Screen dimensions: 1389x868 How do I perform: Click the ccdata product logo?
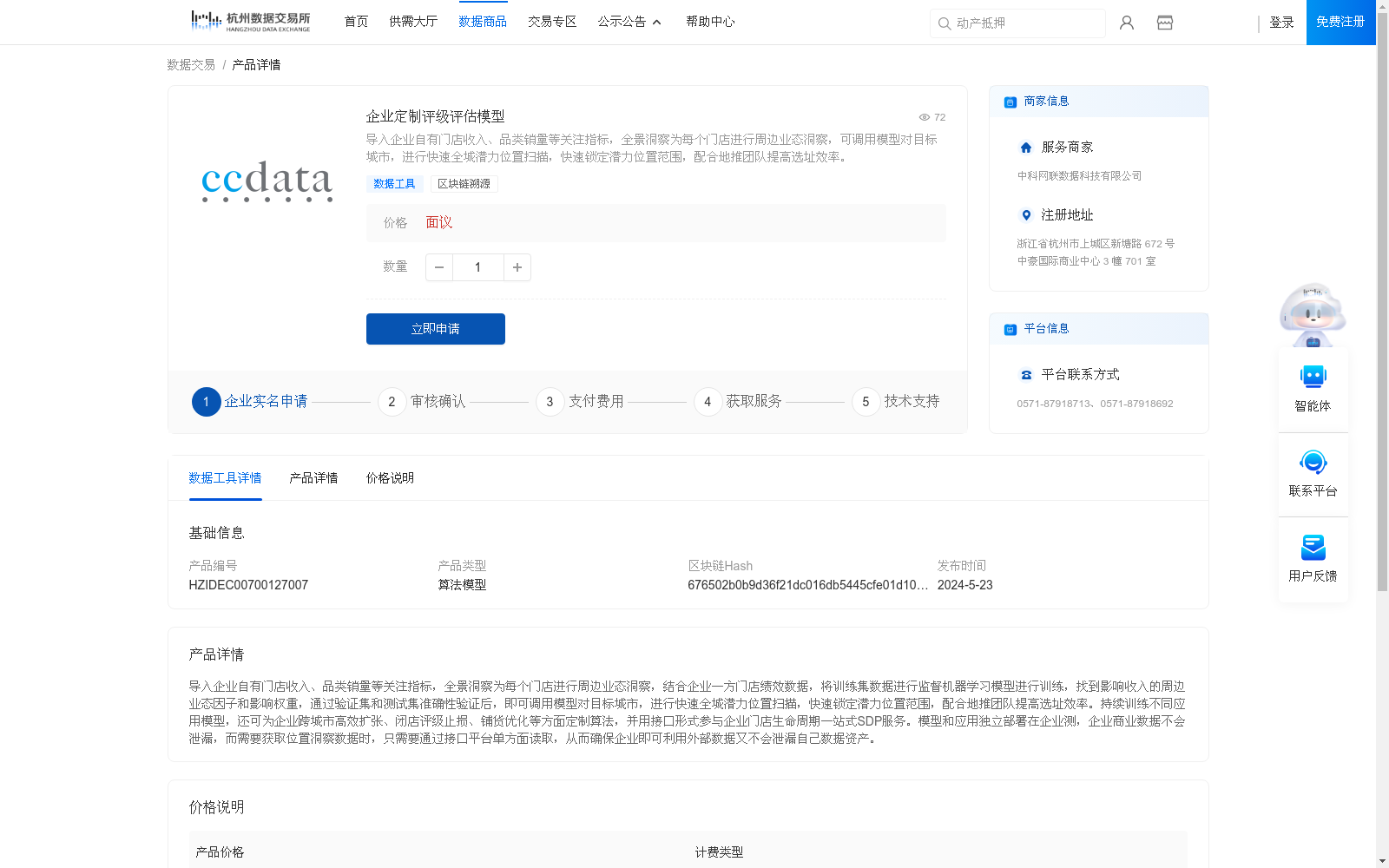tap(267, 181)
